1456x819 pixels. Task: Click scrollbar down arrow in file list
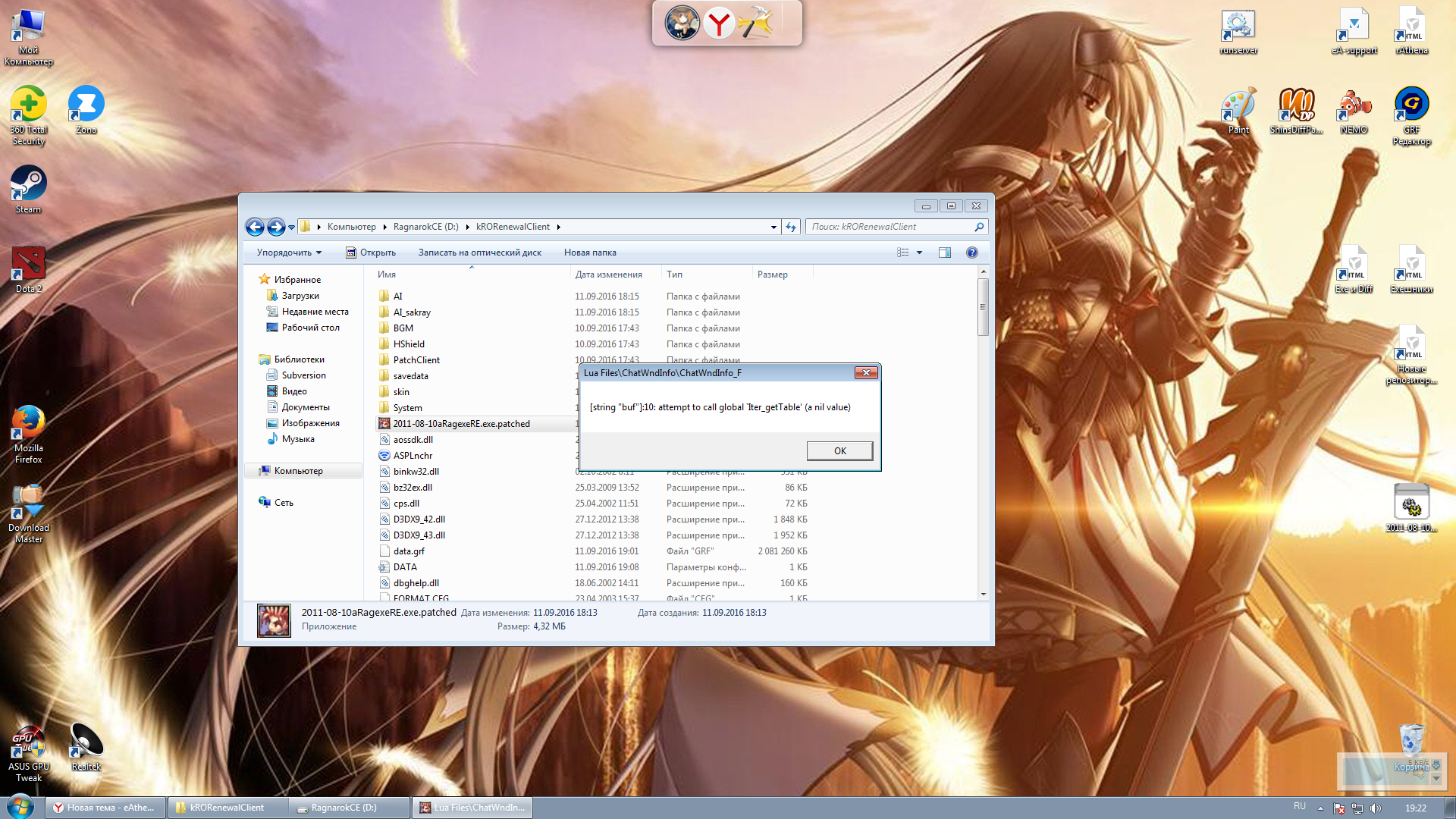click(x=984, y=595)
